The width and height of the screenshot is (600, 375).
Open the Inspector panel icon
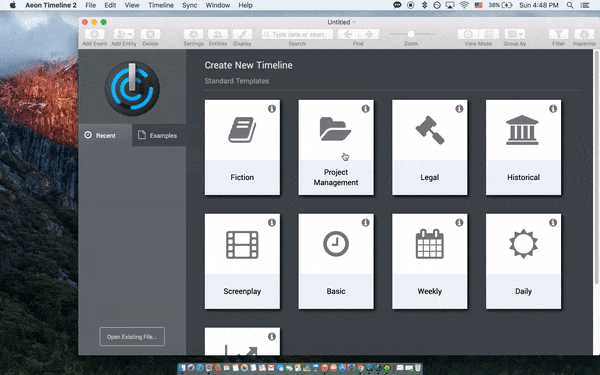click(x=584, y=34)
